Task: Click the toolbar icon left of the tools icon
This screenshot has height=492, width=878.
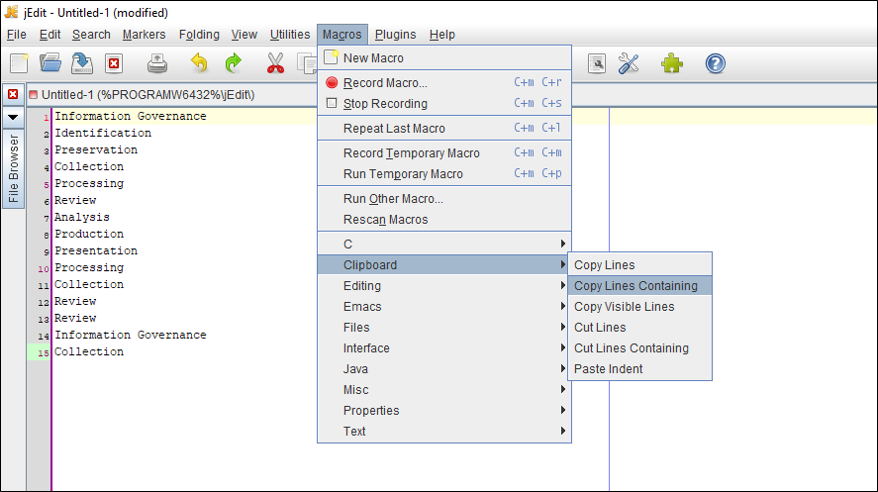Action: click(x=597, y=63)
